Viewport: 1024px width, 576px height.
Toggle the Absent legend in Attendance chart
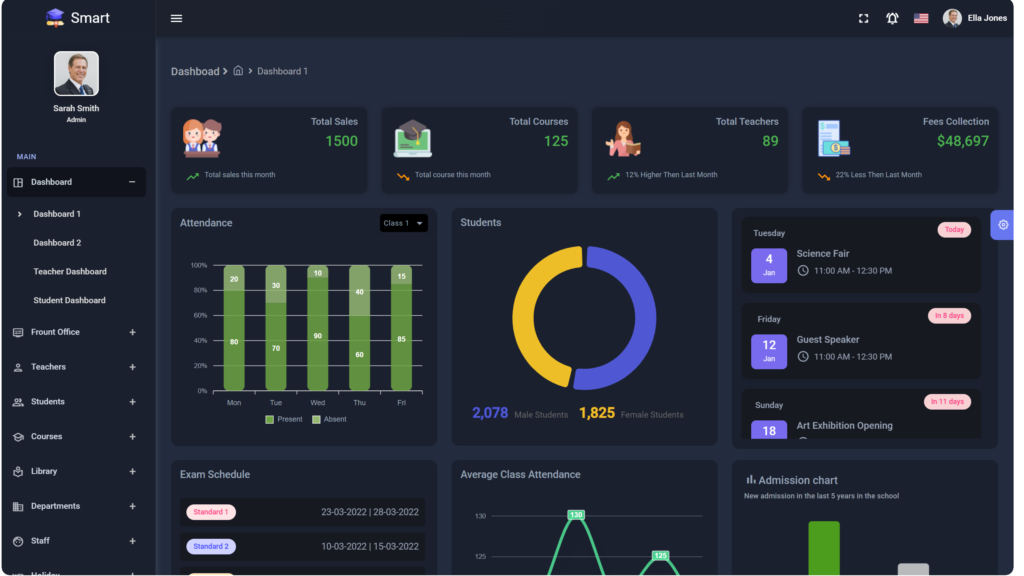[329, 419]
